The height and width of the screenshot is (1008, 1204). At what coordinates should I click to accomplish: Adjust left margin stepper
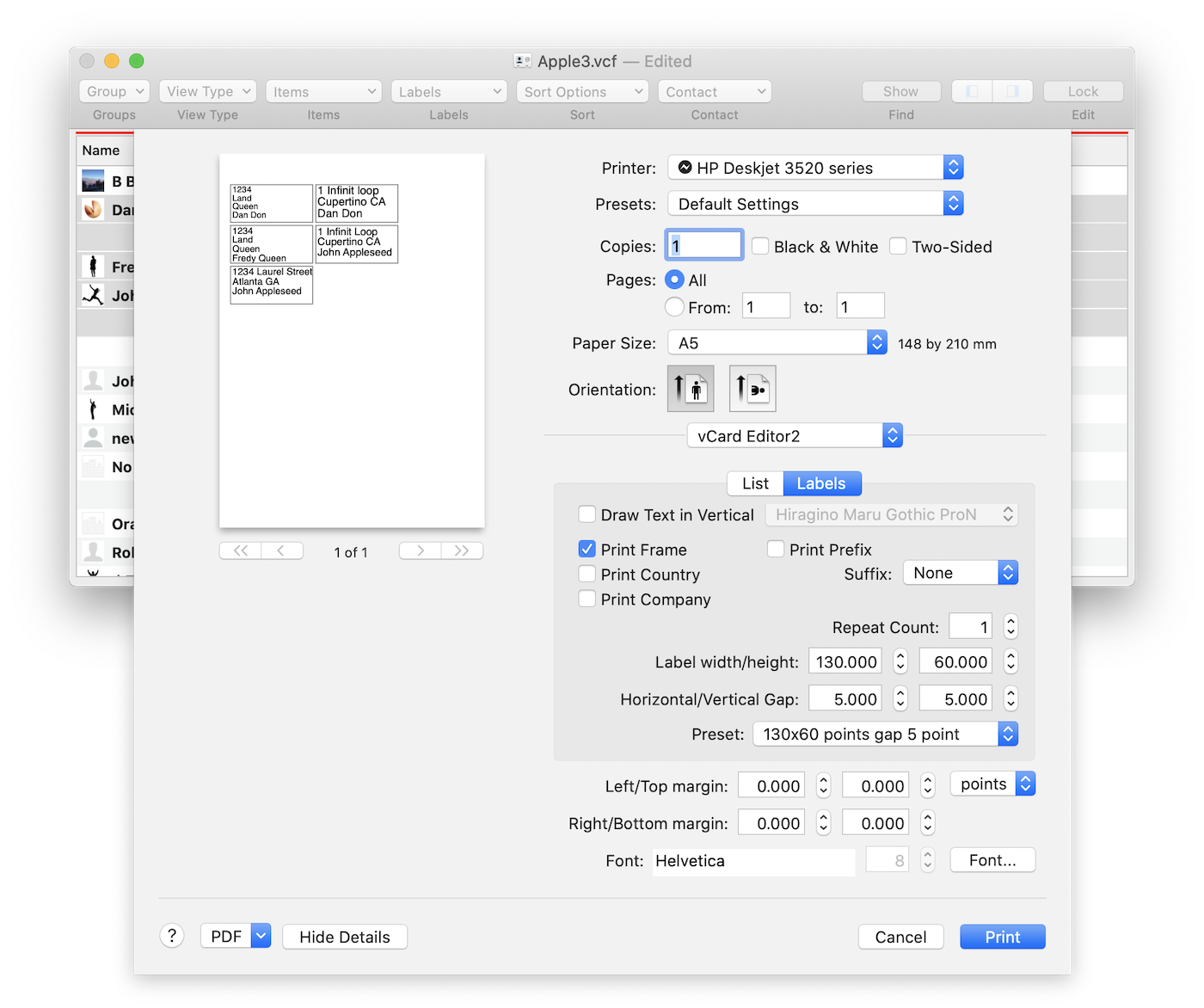point(824,785)
